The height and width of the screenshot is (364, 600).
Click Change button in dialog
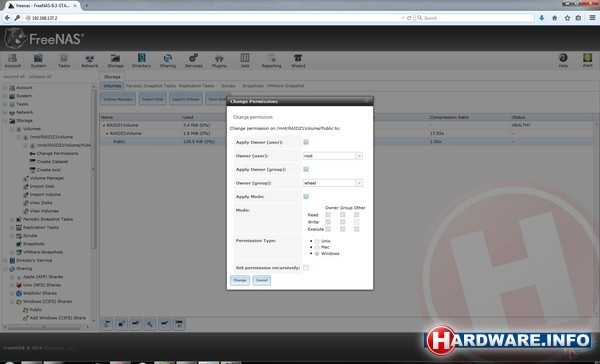[240, 280]
